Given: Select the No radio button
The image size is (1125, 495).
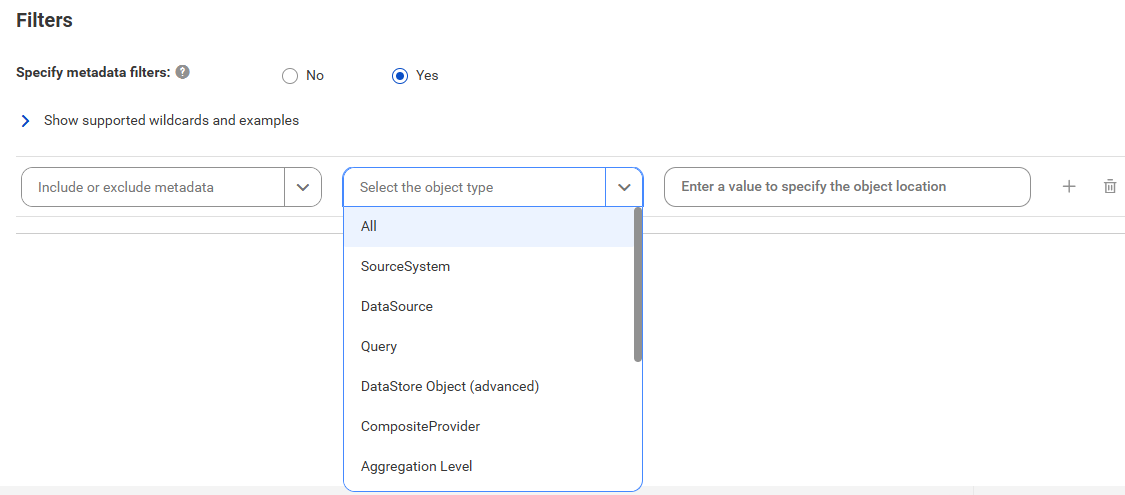Looking at the screenshot, I should click(290, 76).
